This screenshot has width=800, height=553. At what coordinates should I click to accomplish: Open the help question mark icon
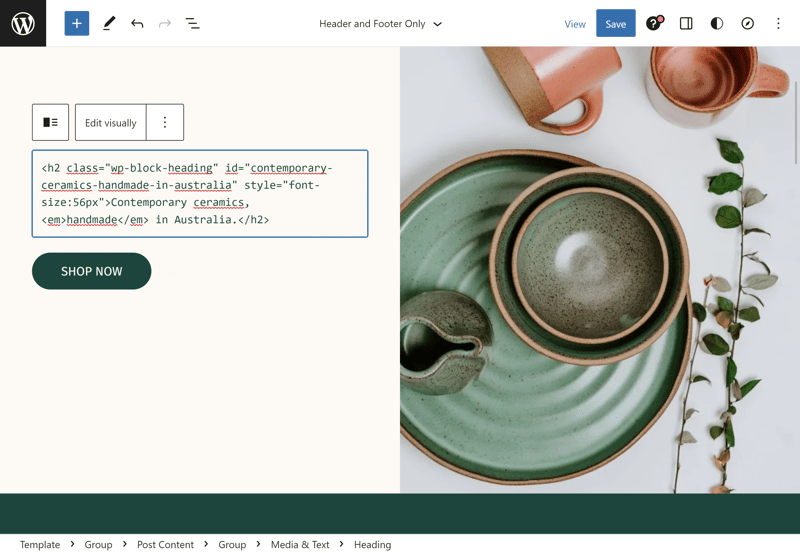coord(655,23)
